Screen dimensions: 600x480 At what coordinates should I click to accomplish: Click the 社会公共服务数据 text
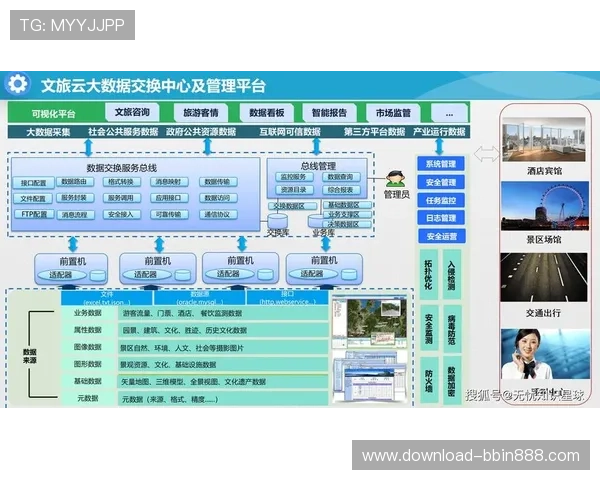tap(123, 132)
